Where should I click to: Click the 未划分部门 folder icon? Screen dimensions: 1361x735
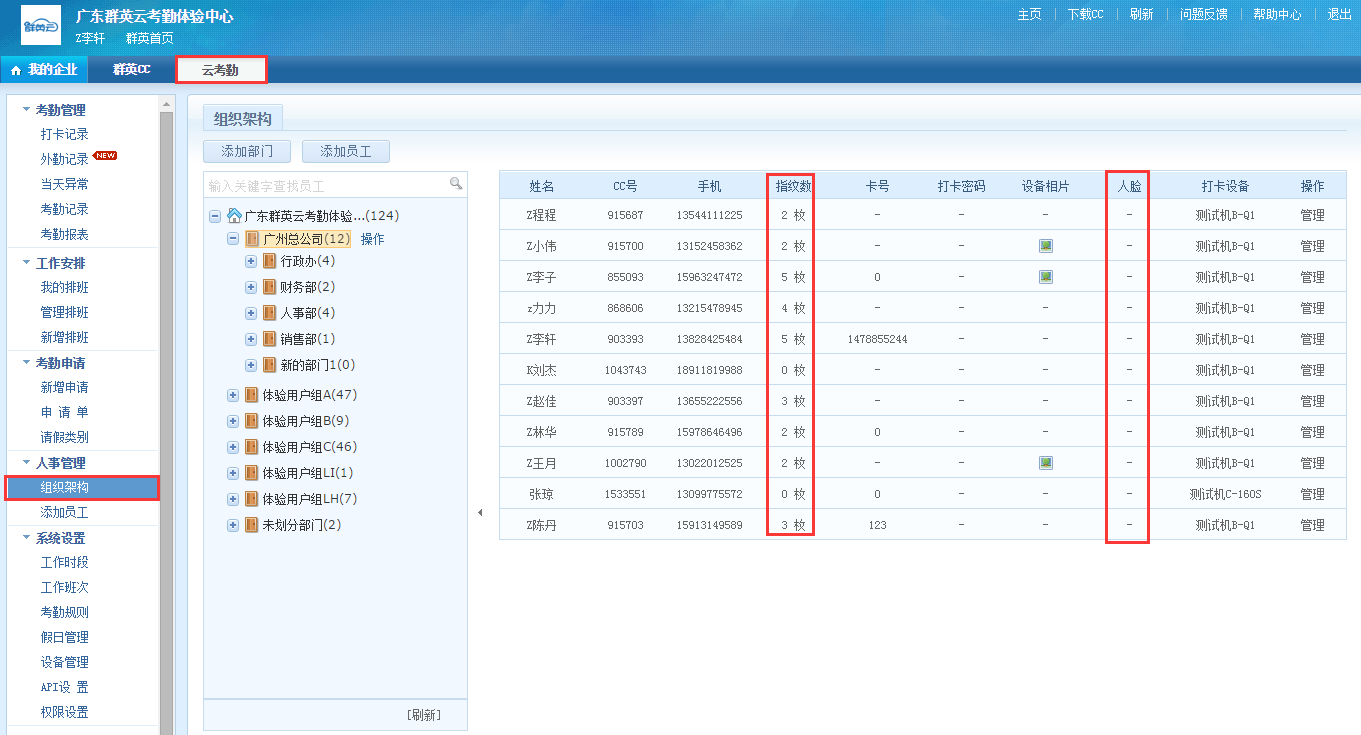(252, 525)
